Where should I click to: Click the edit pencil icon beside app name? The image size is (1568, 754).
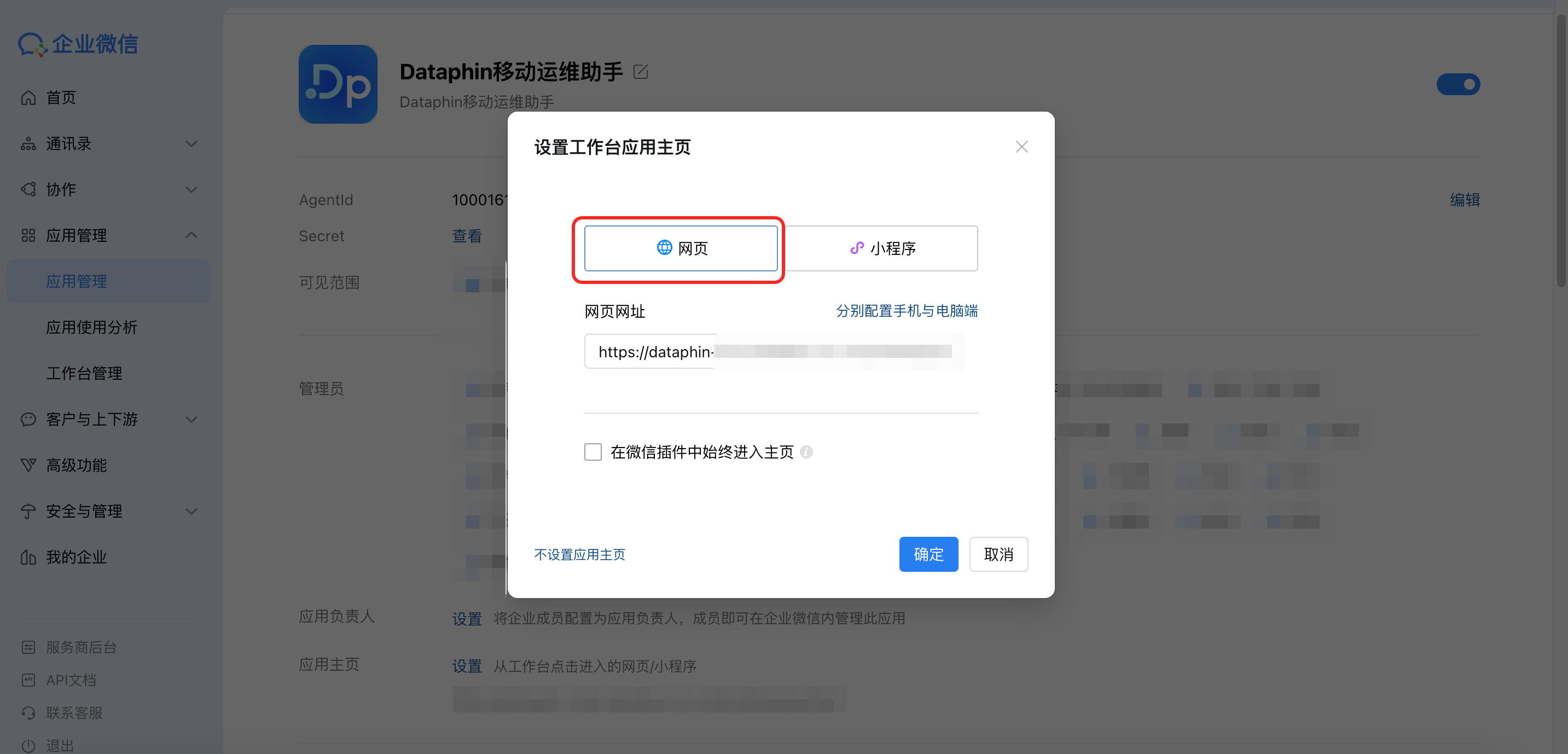(x=640, y=72)
